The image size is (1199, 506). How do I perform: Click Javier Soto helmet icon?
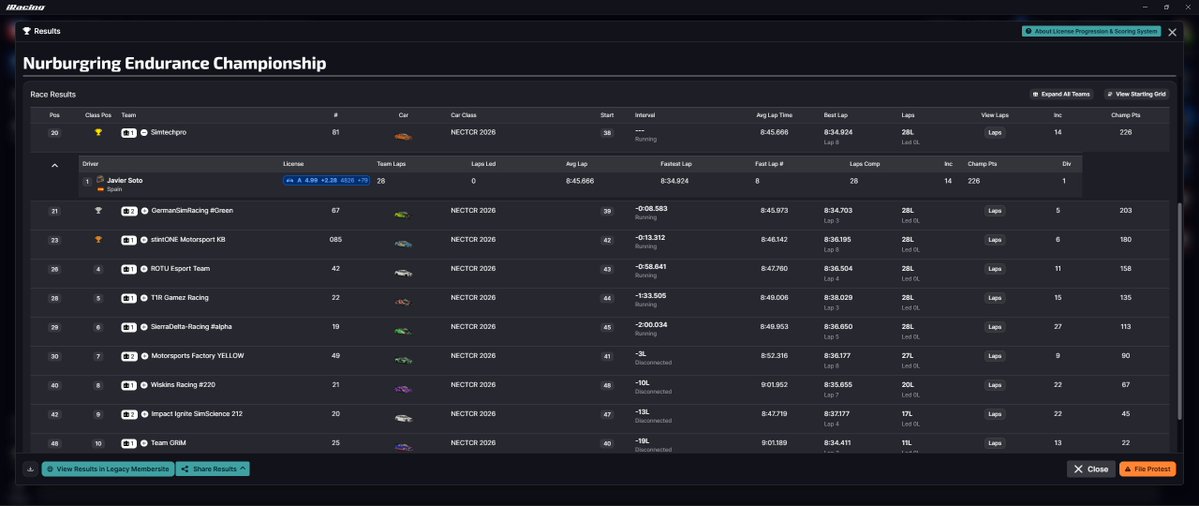coord(100,180)
